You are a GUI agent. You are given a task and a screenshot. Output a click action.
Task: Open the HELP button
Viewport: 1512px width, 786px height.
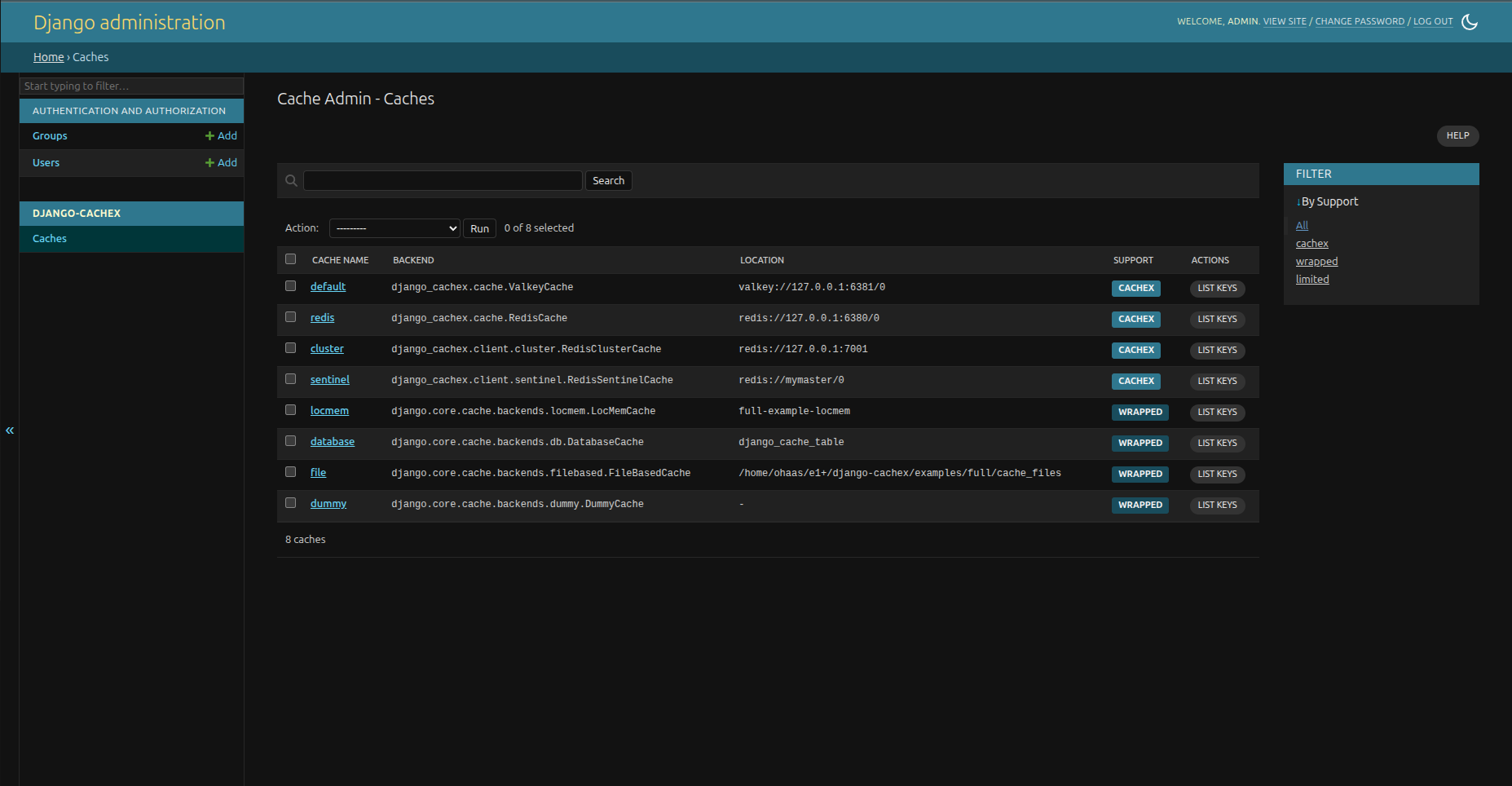point(1457,136)
